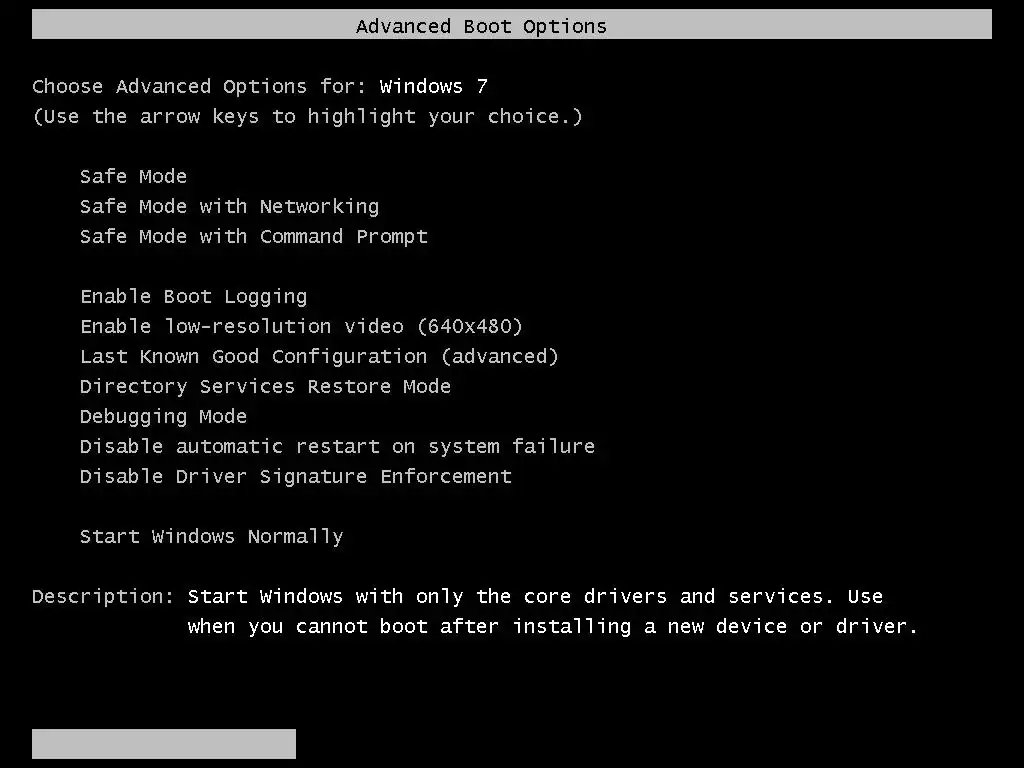Viewport: 1024px width, 768px height.
Task: Click the "Description:" label
Action: pyautogui.click(x=103, y=597)
